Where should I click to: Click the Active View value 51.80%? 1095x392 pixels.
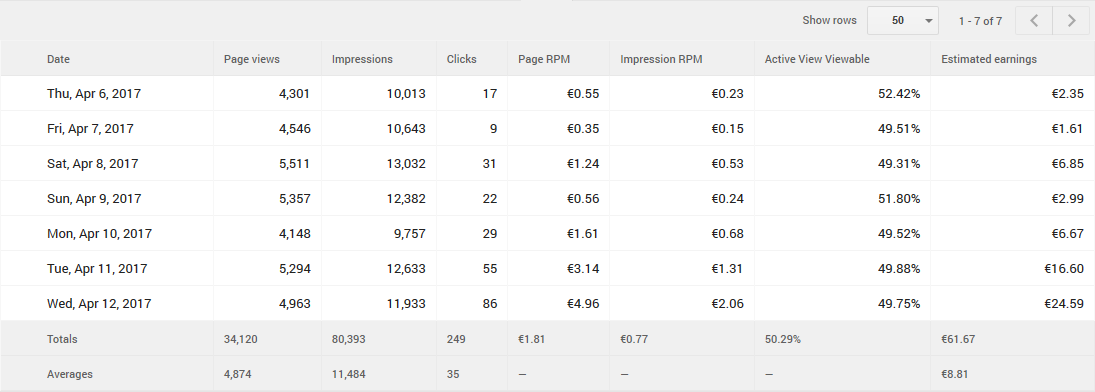click(x=899, y=198)
